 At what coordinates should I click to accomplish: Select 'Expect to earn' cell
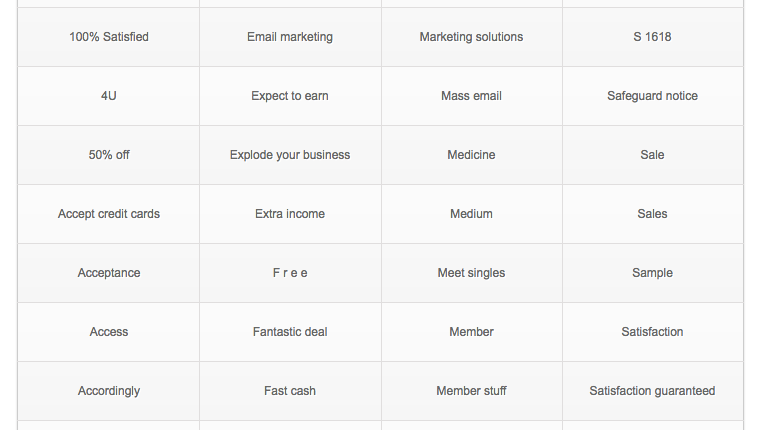290,96
